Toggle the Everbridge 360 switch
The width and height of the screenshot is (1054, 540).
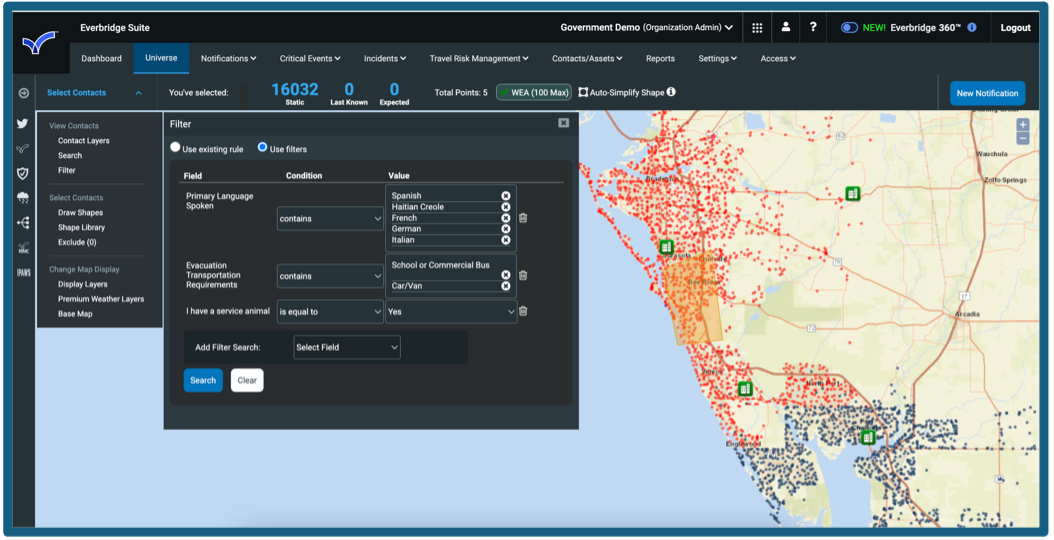point(849,28)
